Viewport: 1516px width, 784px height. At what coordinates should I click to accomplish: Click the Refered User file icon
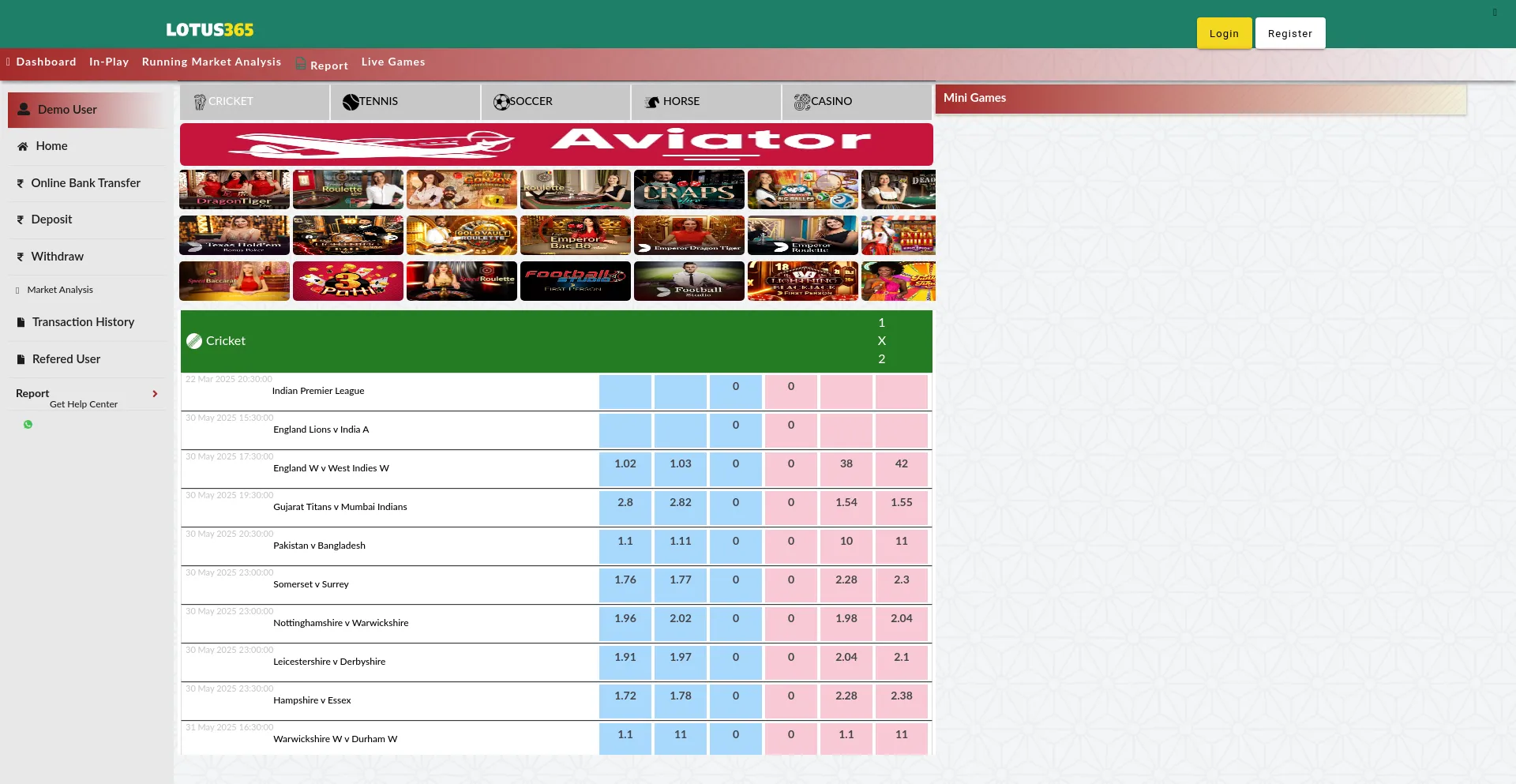click(21, 359)
